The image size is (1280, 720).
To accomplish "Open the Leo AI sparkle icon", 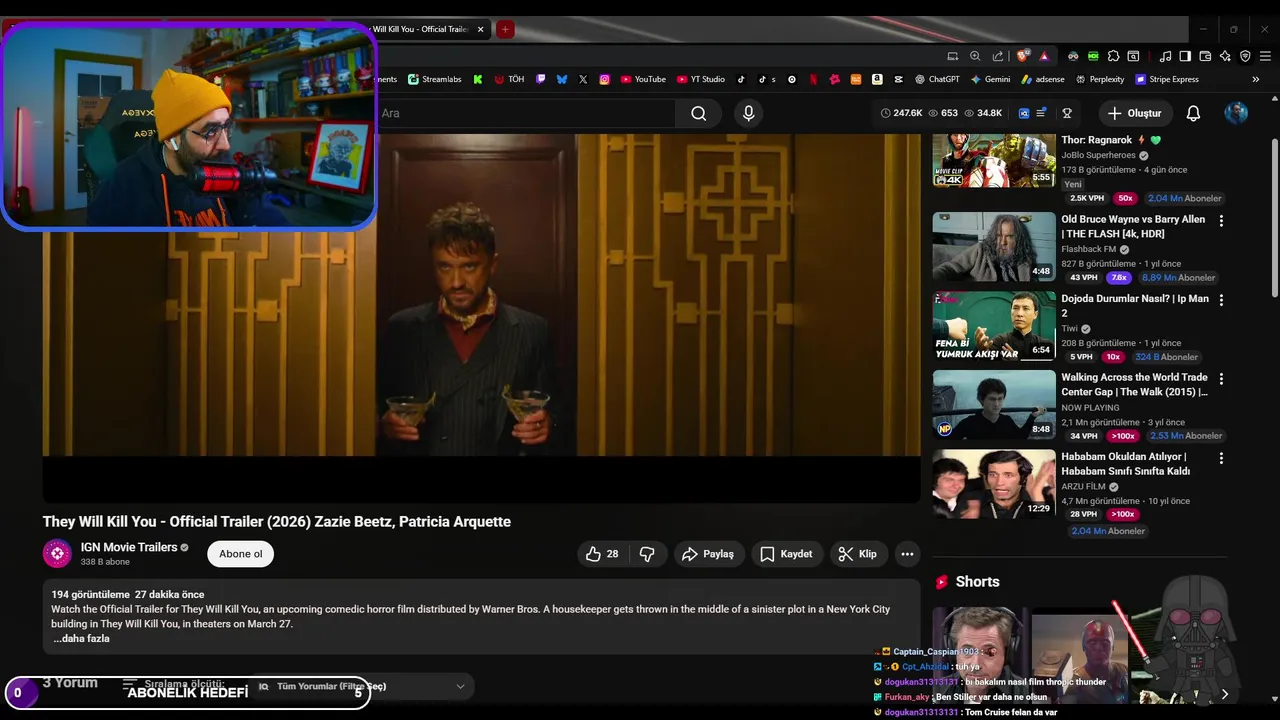I will pyautogui.click(x=1225, y=56).
